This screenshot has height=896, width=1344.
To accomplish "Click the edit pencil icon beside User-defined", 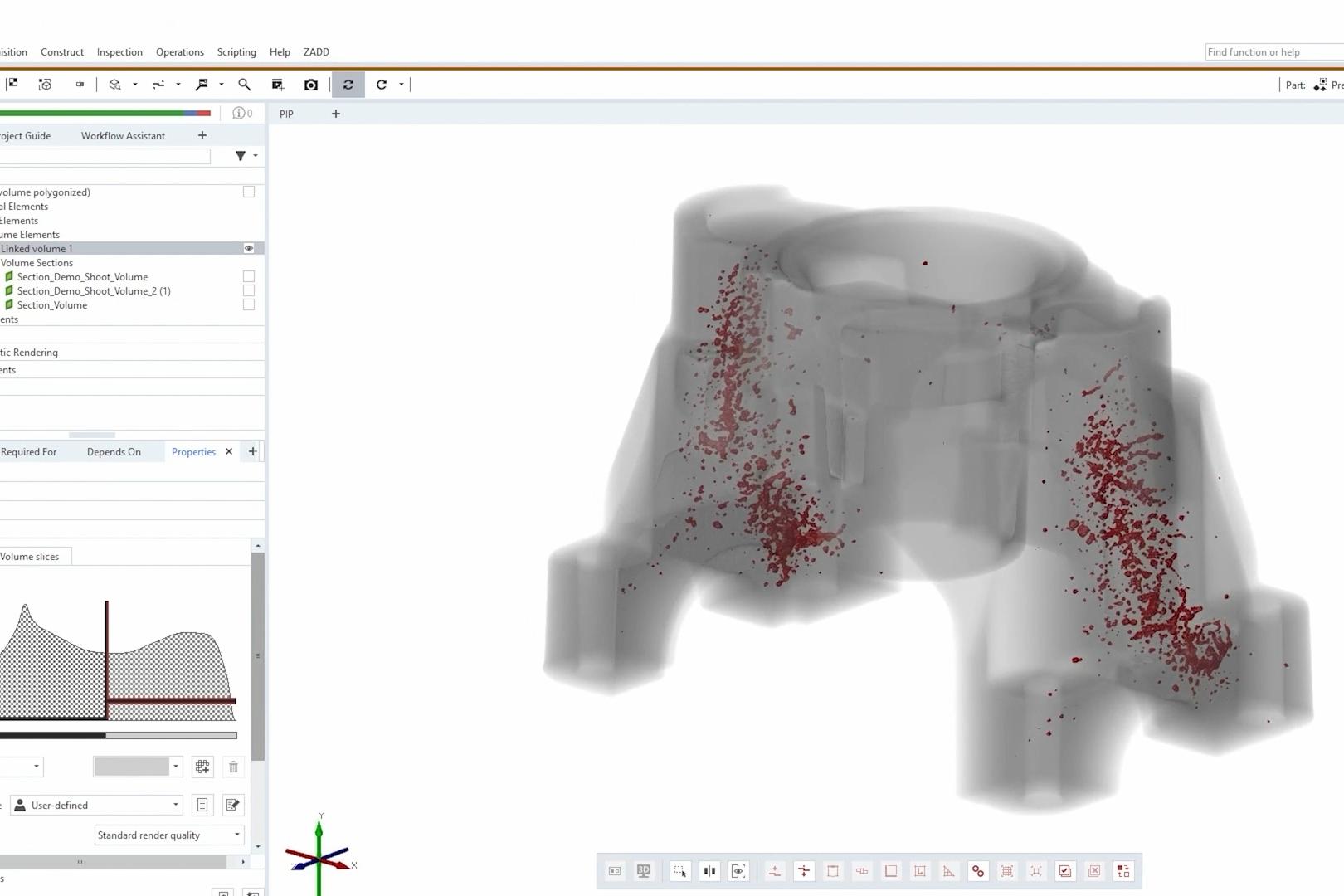I will [x=233, y=805].
